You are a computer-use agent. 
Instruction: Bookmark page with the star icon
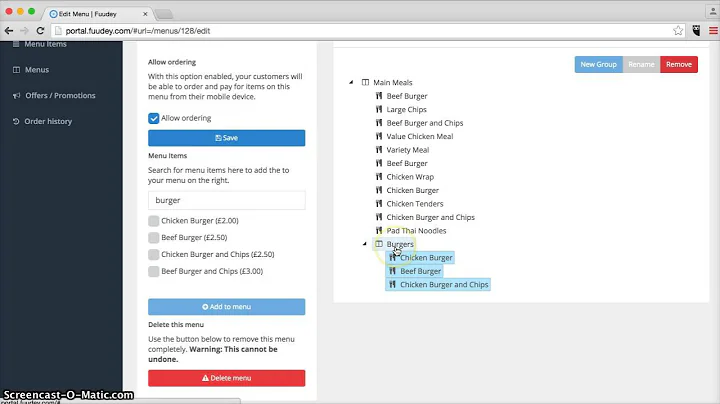click(678, 31)
